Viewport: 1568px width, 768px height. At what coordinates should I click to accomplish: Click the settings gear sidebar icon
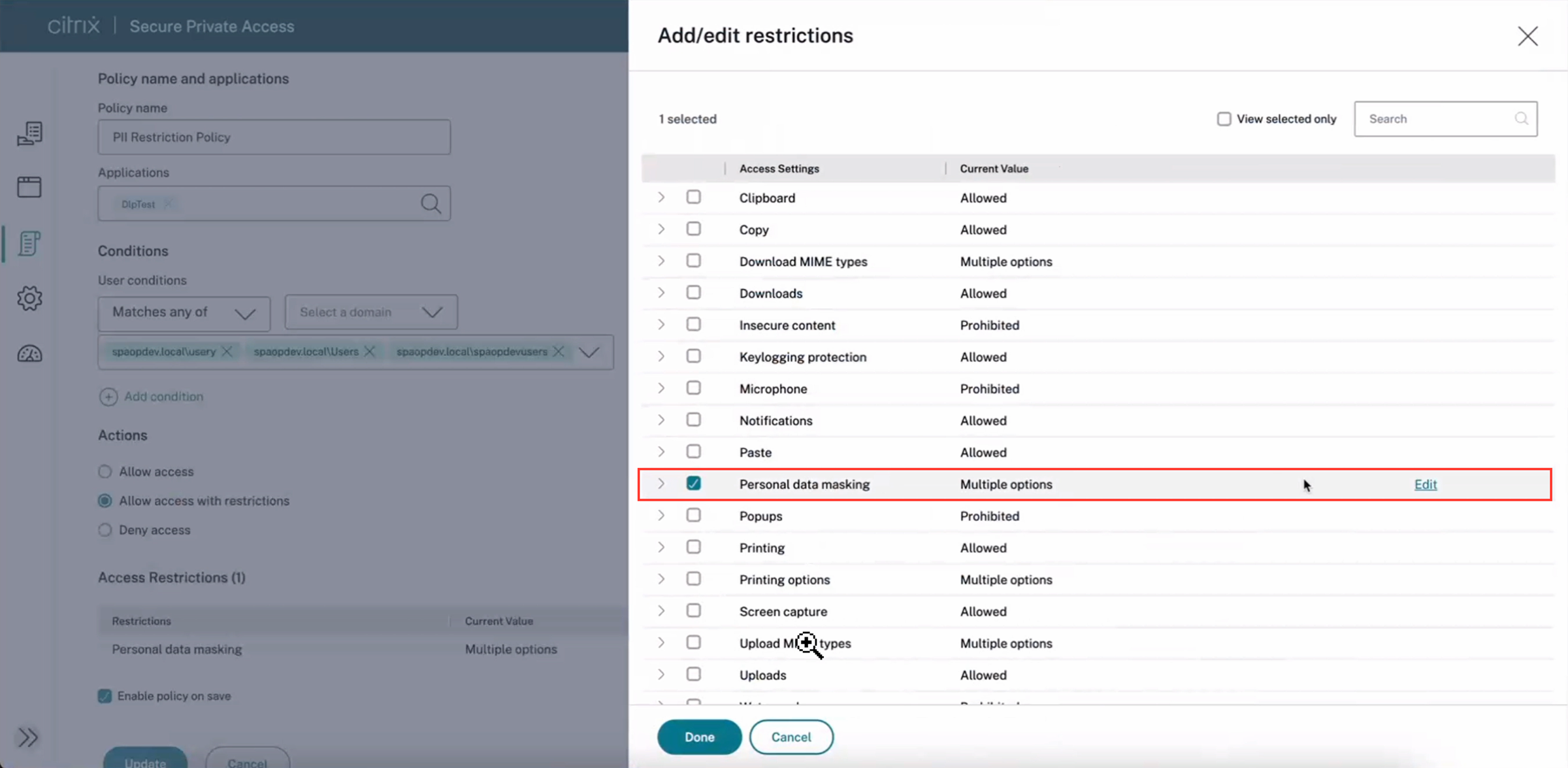(x=27, y=298)
